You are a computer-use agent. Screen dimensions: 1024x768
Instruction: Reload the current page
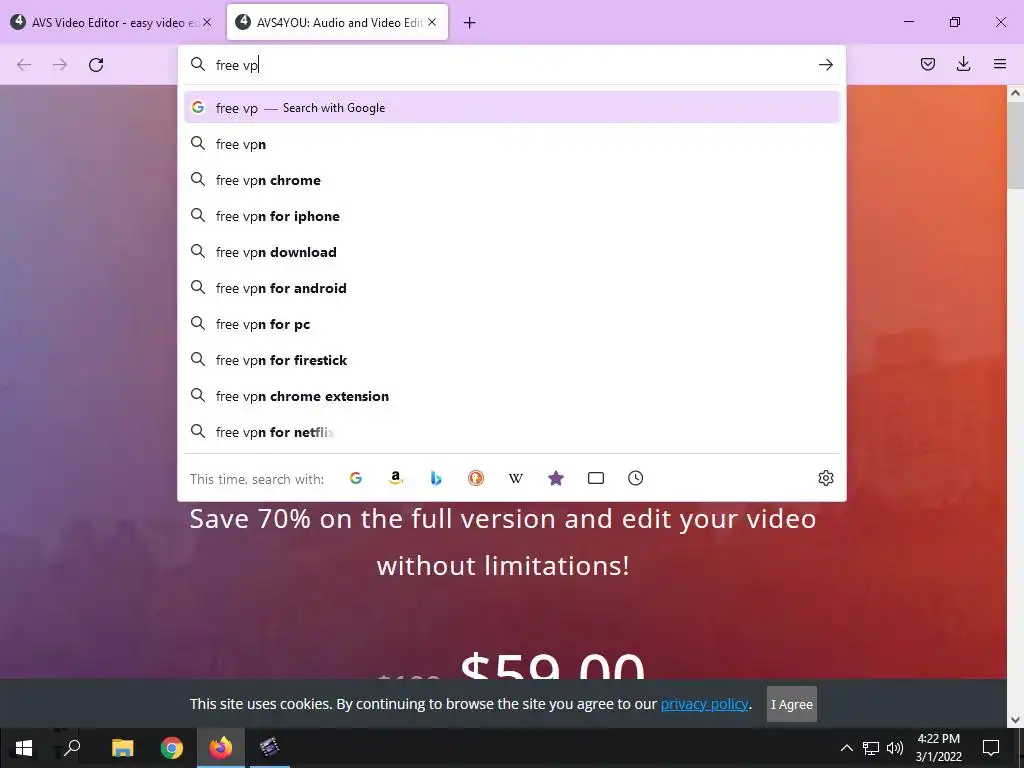pos(96,65)
